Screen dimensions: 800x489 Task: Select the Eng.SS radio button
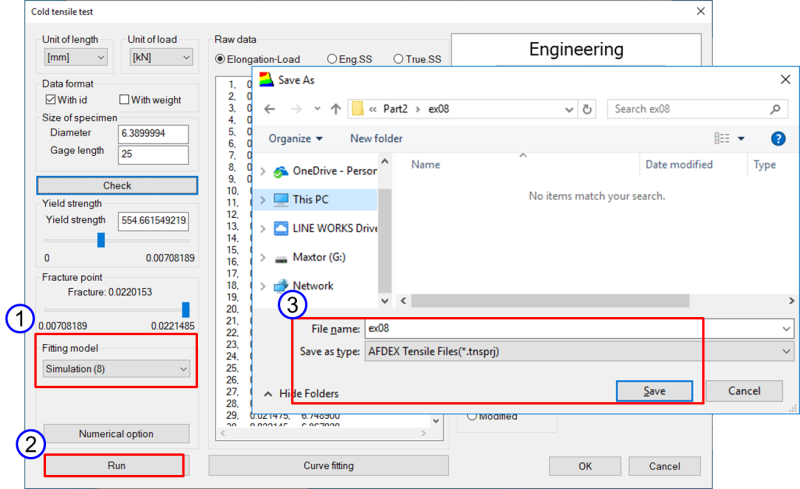pos(332,59)
